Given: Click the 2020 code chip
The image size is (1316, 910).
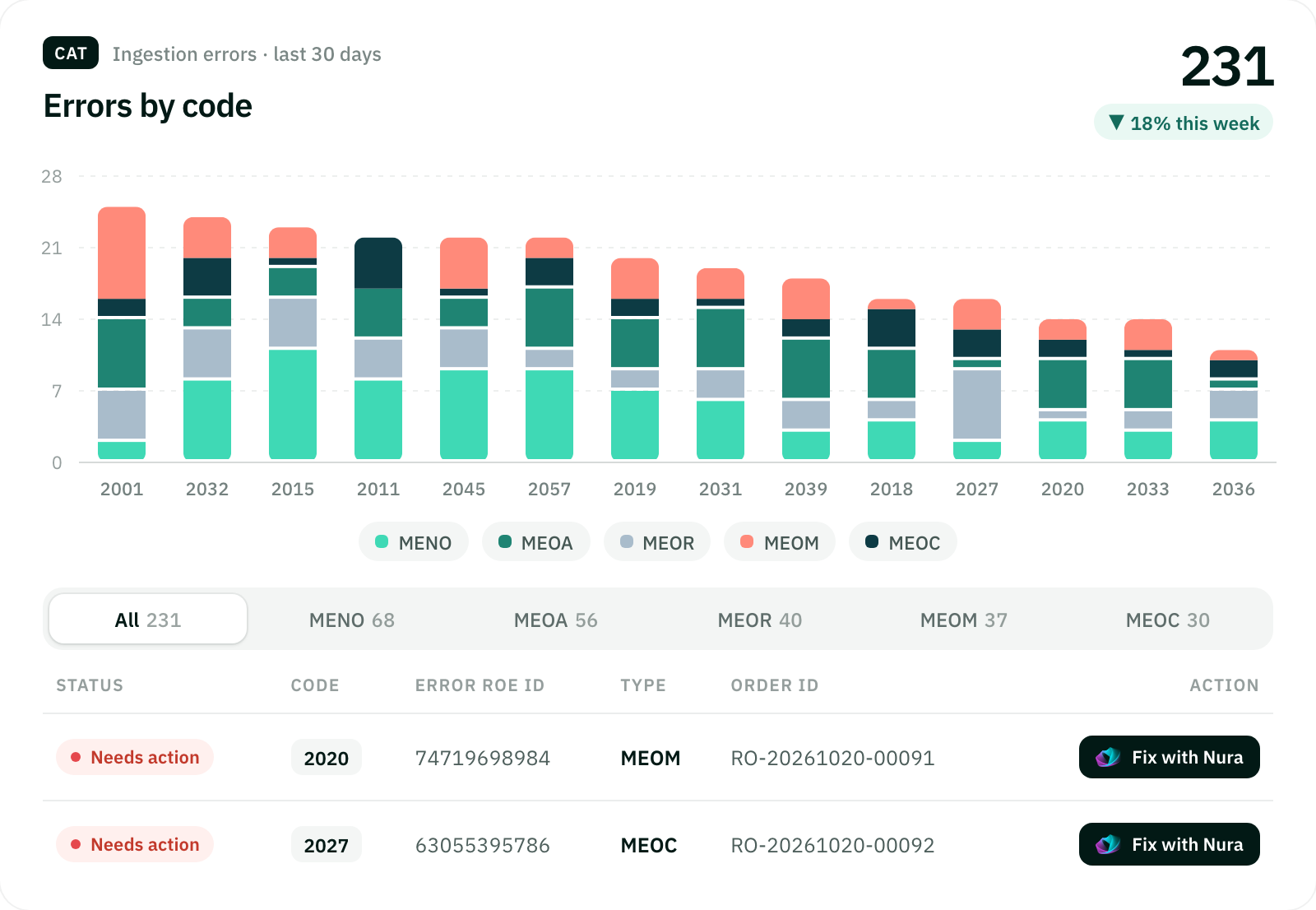Looking at the screenshot, I should (327, 758).
